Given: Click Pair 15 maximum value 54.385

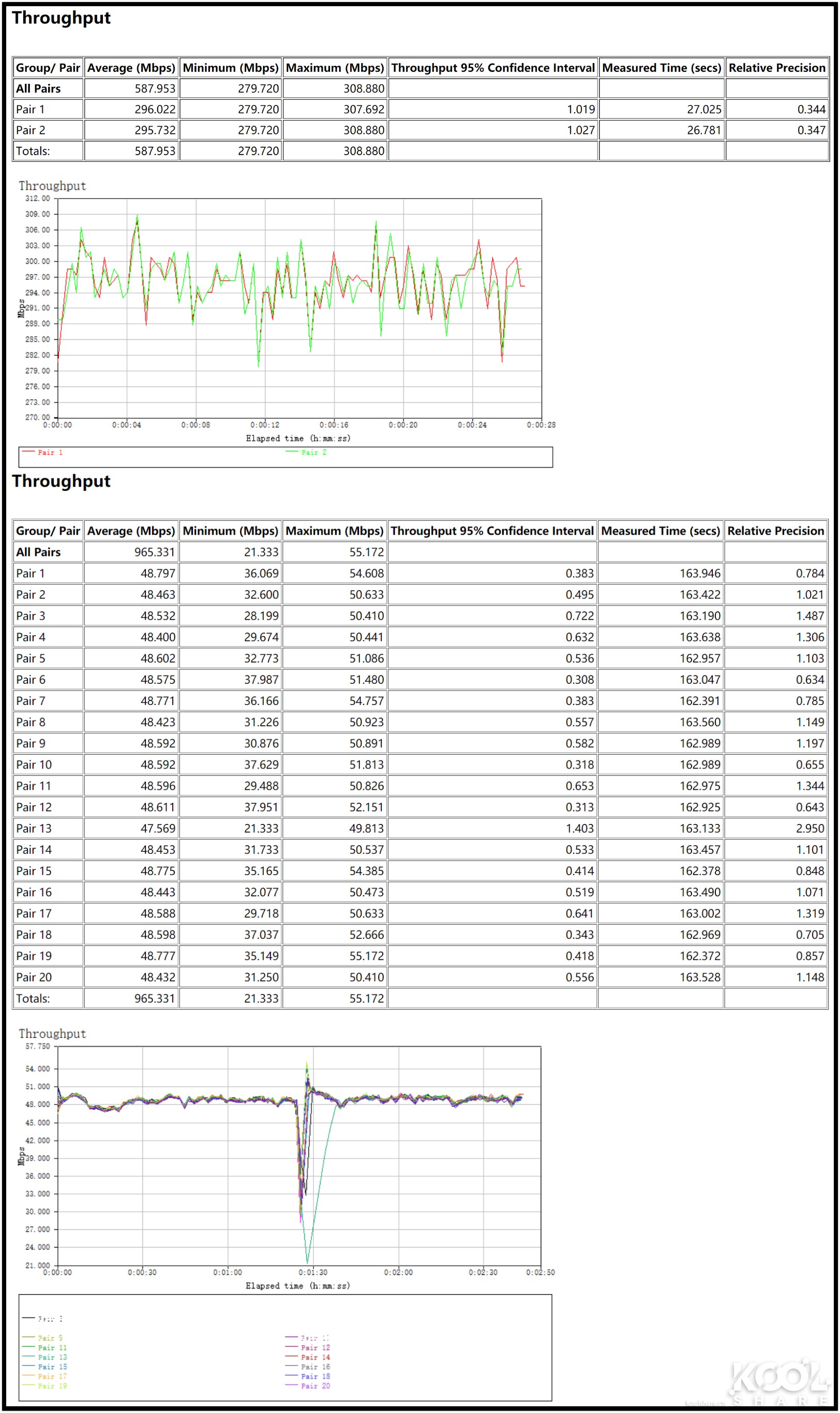Looking at the screenshot, I should [x=366, y=871].
